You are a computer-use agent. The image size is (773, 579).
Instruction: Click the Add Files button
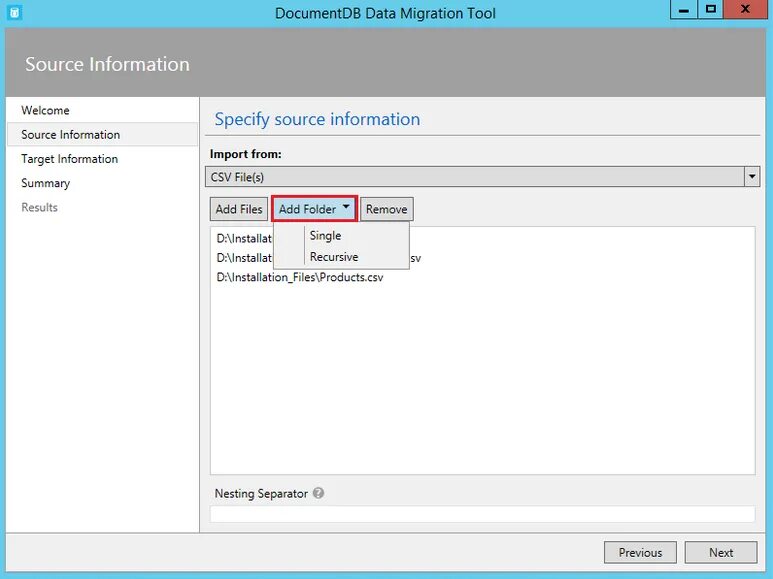(x=239, y=209)
